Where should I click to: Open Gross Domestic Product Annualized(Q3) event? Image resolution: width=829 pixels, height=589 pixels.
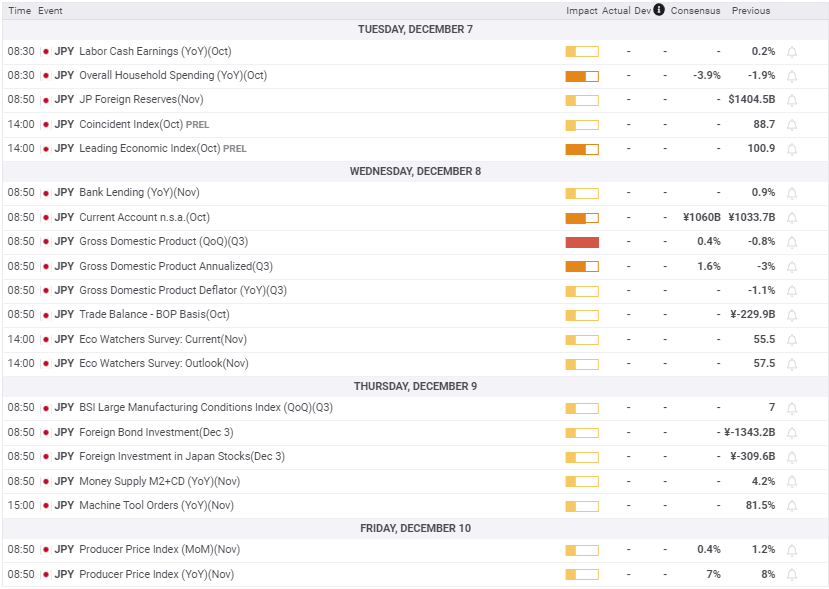tap(175, 266)
